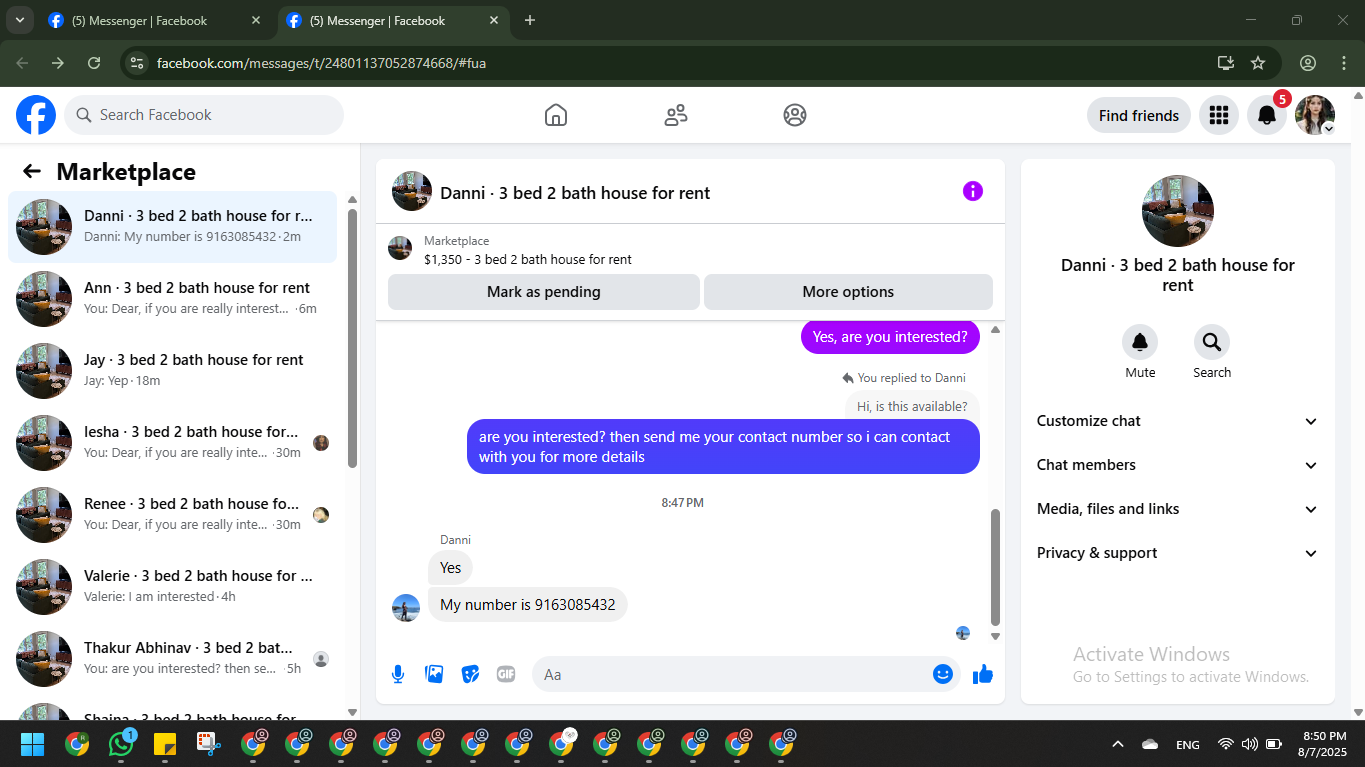Open the account profile picture menu
Image resolution: width=1365 pixels, height=767 pixels.
1315,115
